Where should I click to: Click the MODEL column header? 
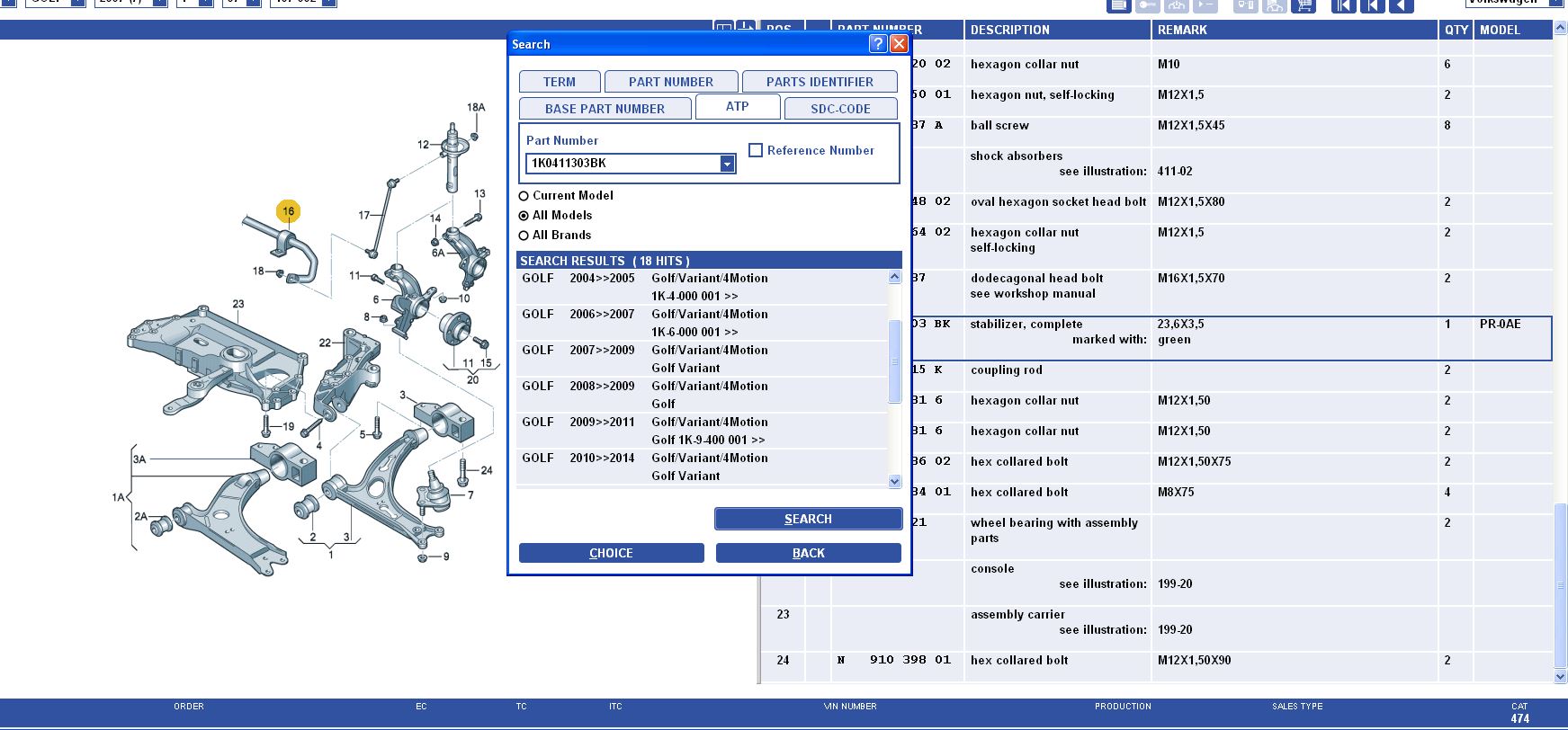[x=1513, y=30]
